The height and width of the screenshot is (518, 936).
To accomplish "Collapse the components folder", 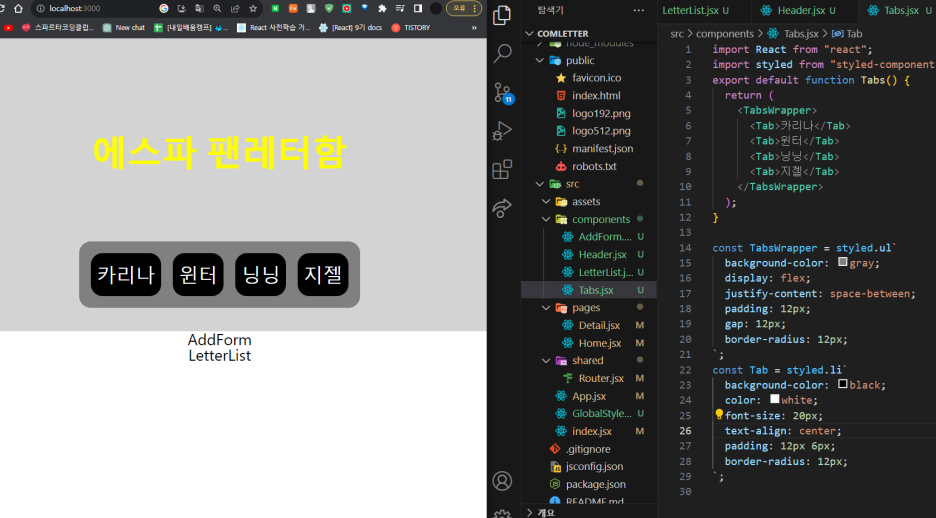I will [x=546, y=219].
